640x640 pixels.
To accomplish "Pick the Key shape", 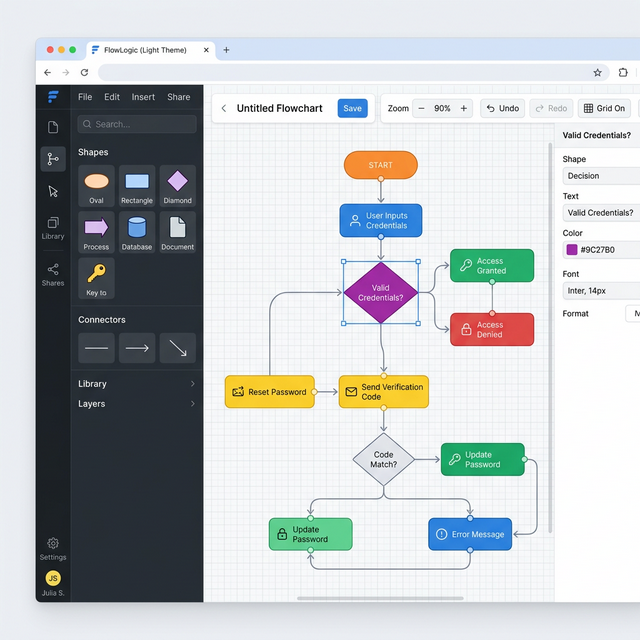I will pos(96,278).
